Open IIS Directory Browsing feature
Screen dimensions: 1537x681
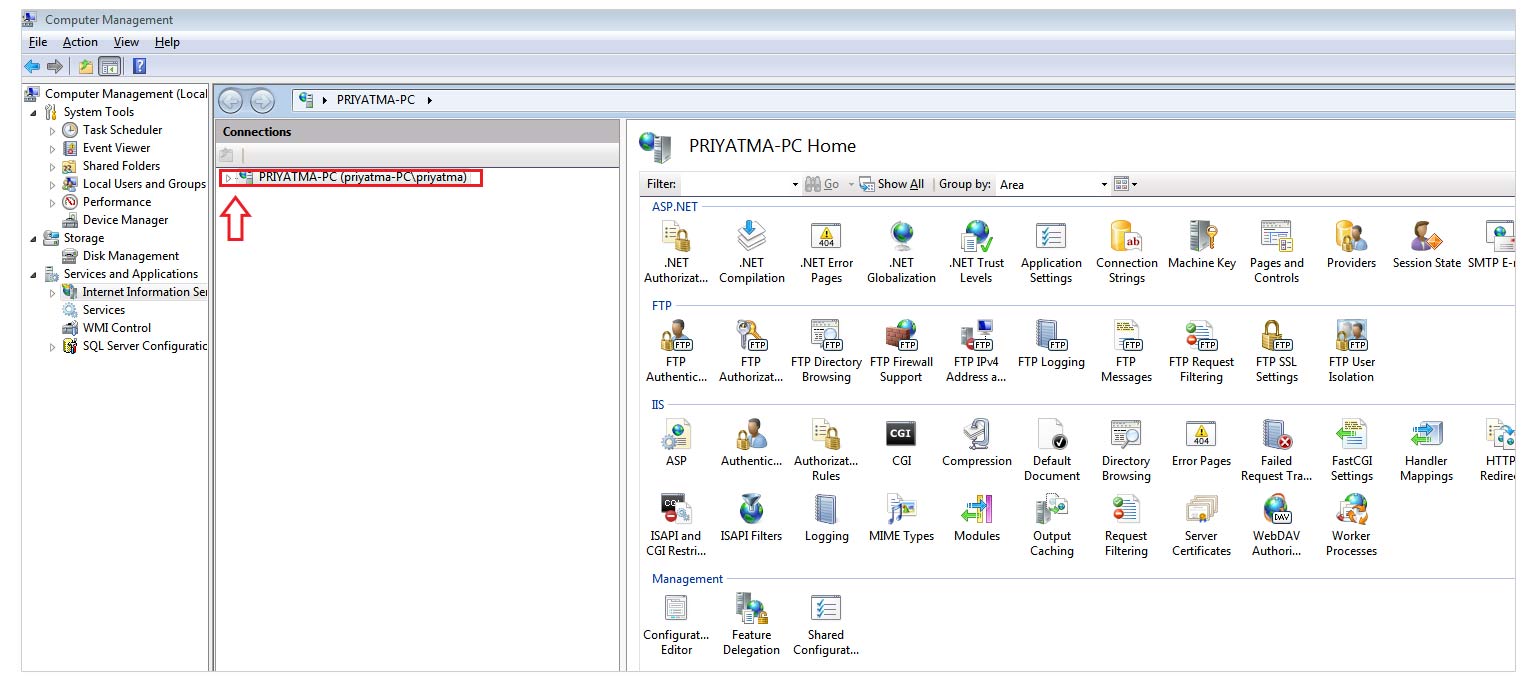click(x=1126, y=450)
